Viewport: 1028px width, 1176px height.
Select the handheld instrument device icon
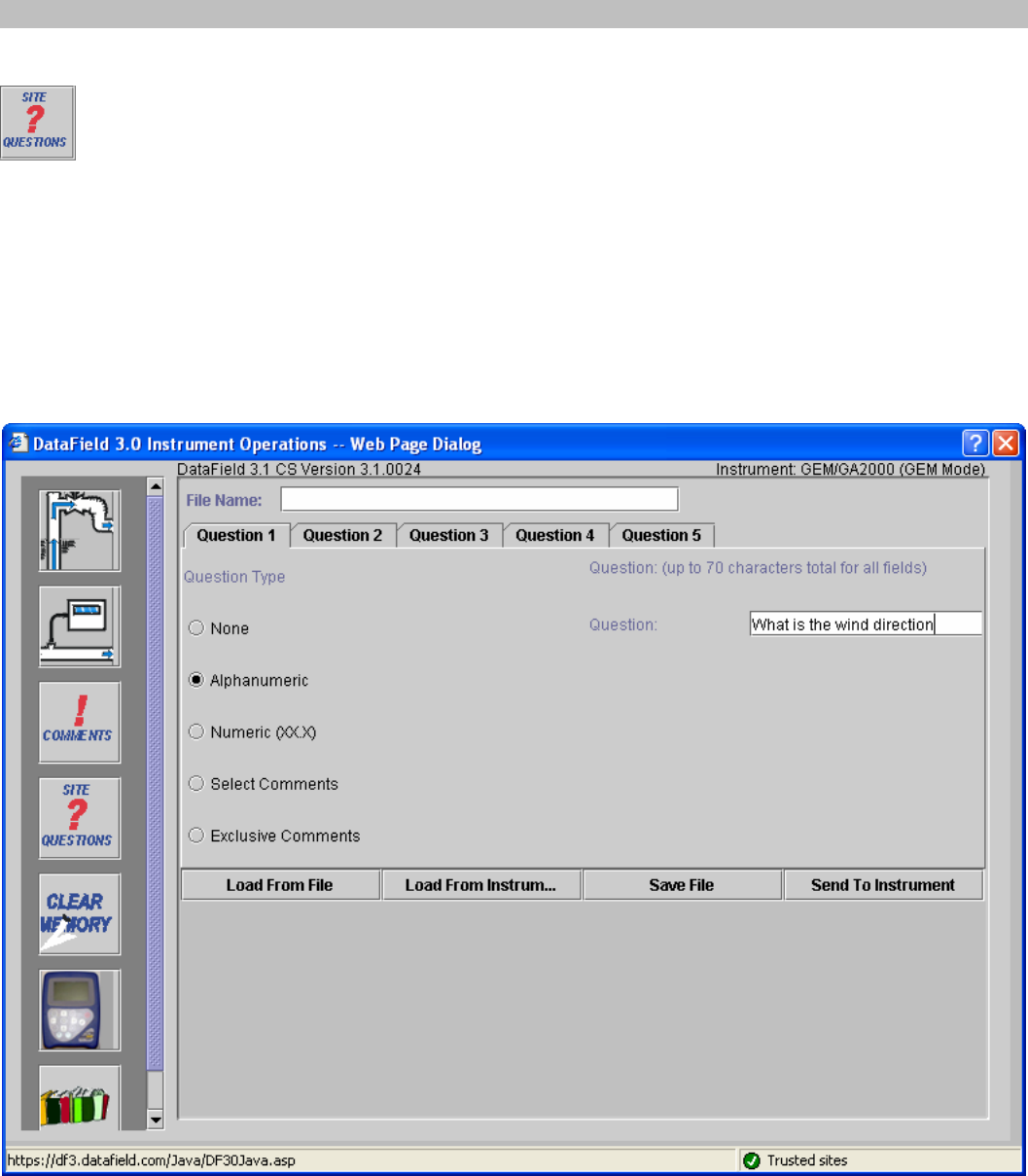pyautogui.click(x=80, y=1010)
